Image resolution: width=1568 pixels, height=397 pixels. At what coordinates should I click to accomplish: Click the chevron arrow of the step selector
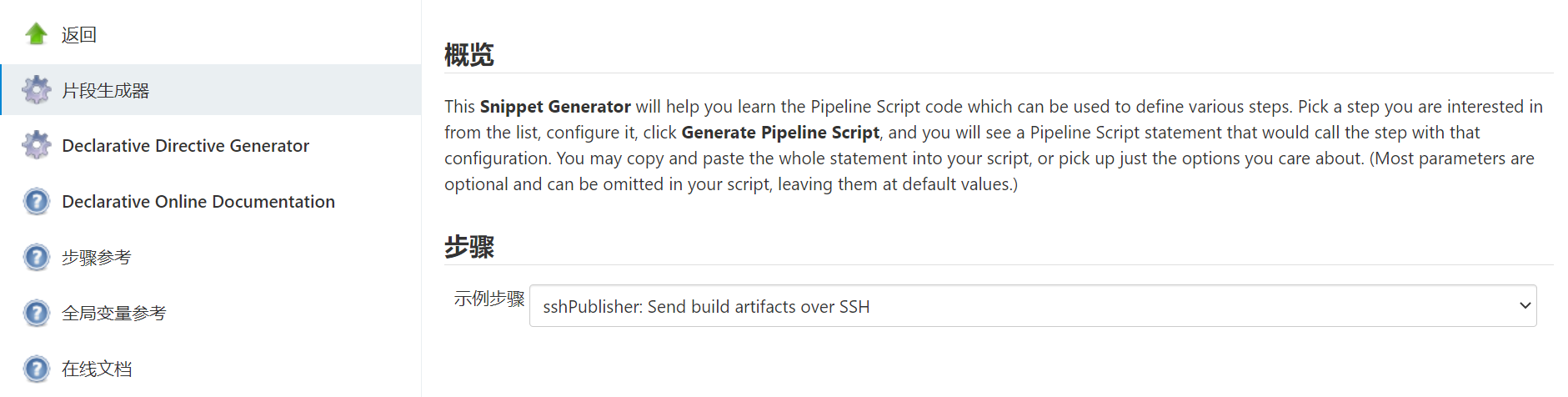[x=1525, y=305]
